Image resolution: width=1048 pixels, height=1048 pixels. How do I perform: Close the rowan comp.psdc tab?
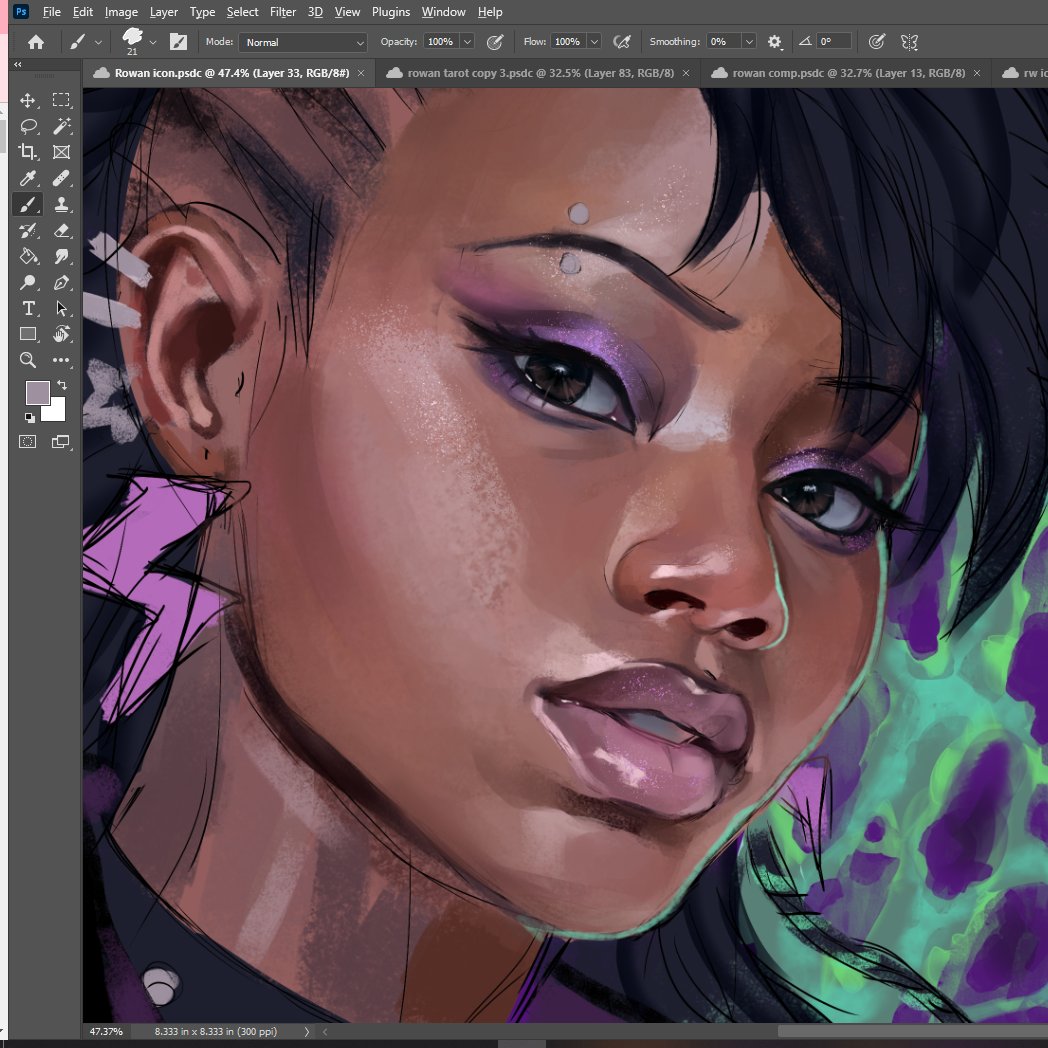(977, 73)
